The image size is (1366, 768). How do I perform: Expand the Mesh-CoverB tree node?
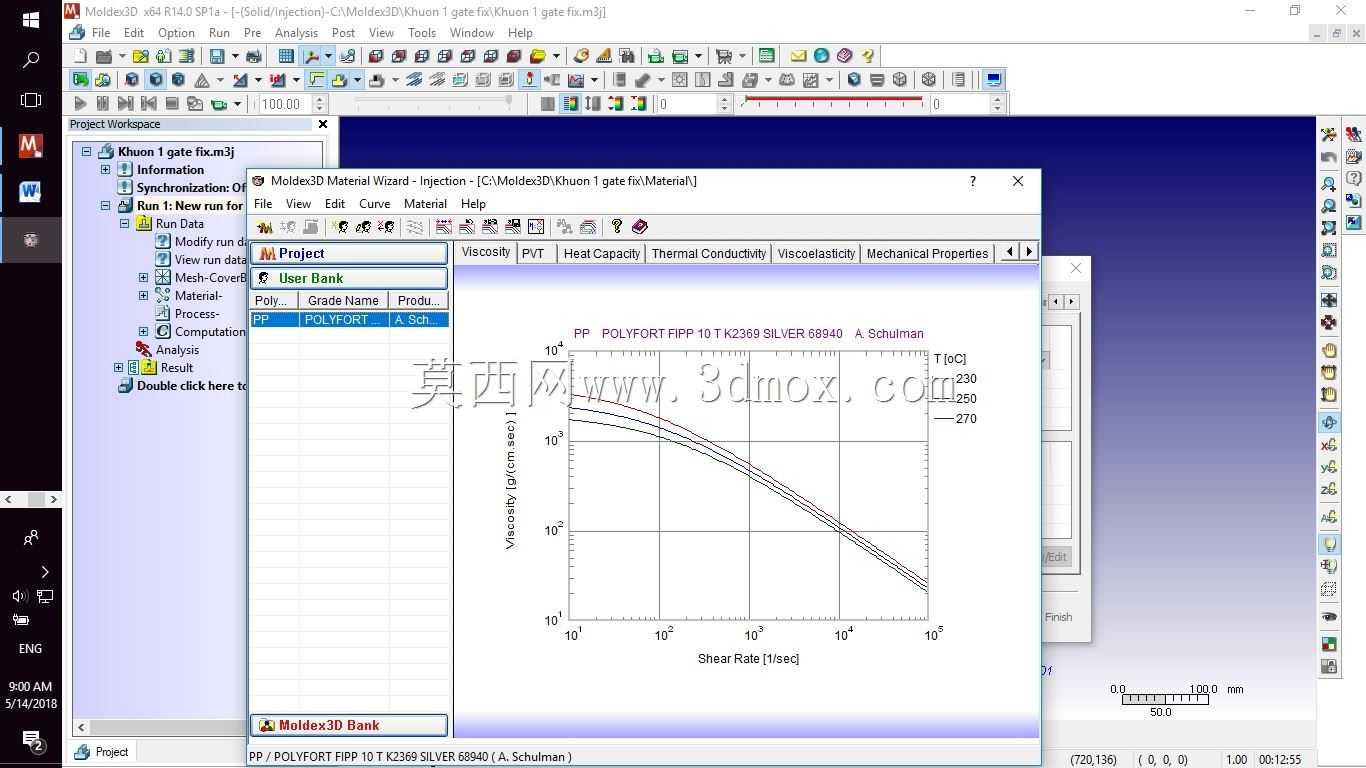[x=144, y=278]
